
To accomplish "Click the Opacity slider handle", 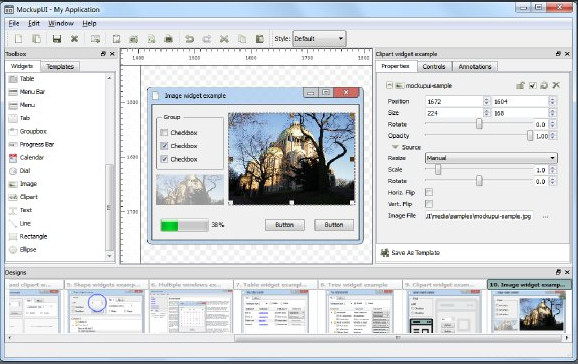I will coord(530,136).
